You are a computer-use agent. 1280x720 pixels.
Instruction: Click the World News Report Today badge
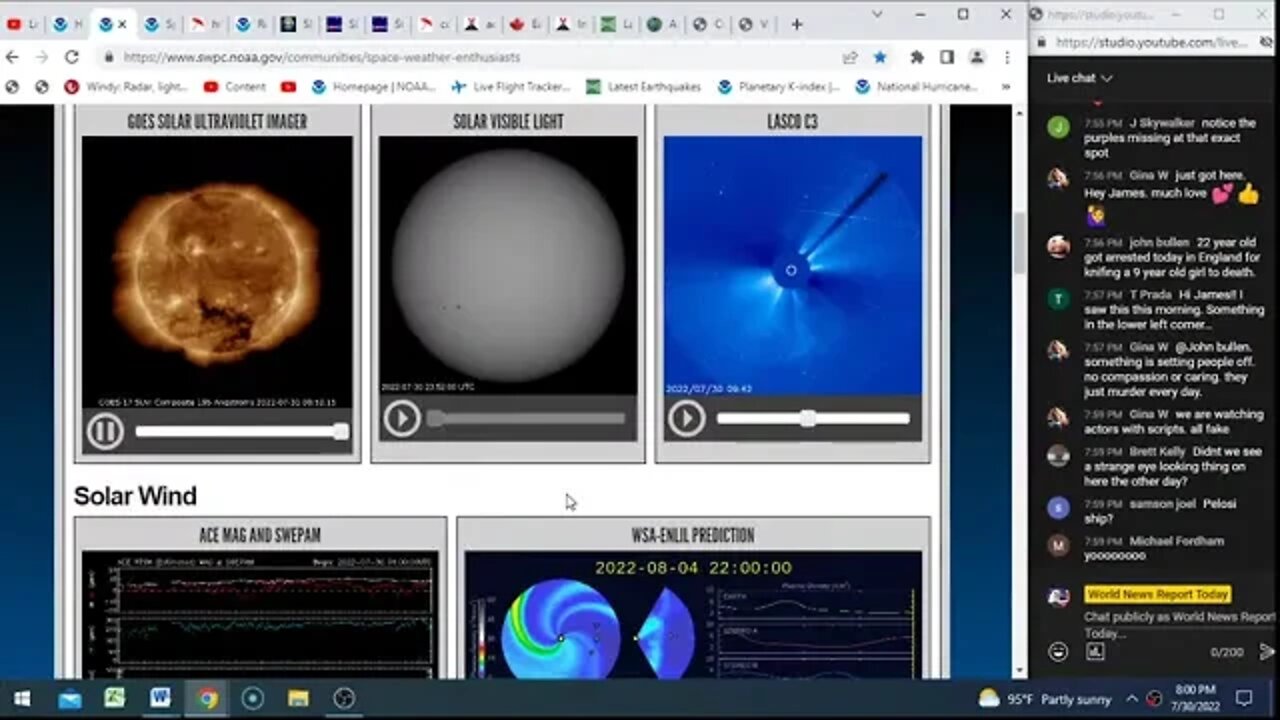tap(1157, 594)
